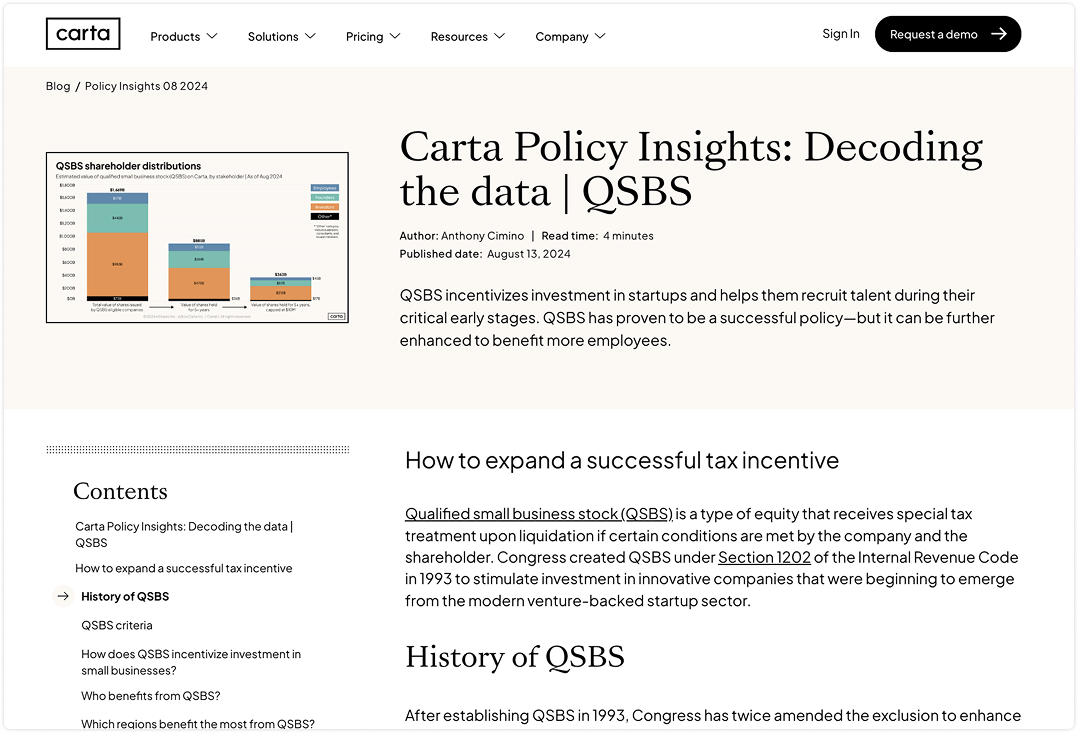The image size is (1078, 733).
Task: Follow the Section 1202 hyperlink
Action: tap(764, 557)
